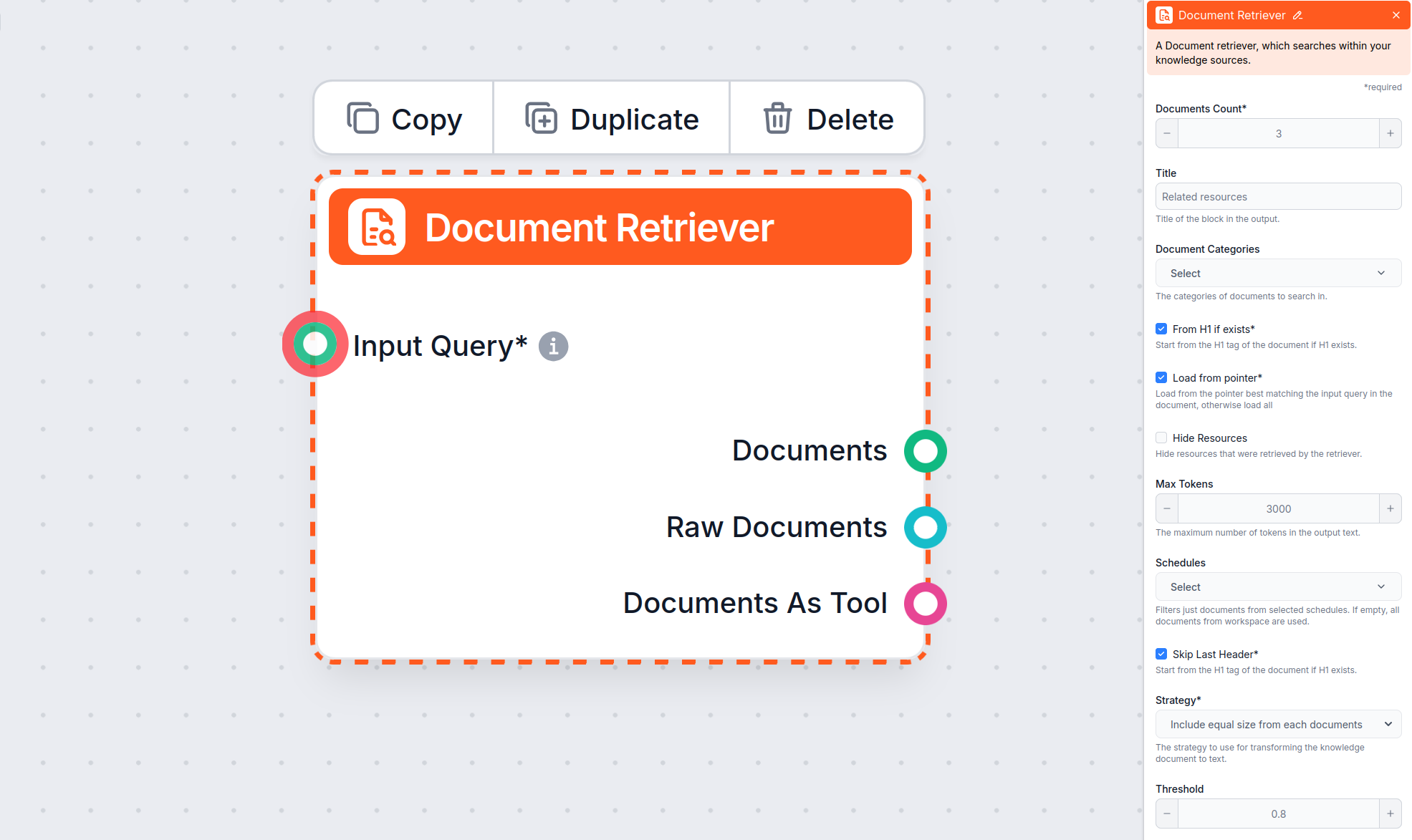
Task: Increase Documents Count with the plus button
Action: coord(1390,133)
